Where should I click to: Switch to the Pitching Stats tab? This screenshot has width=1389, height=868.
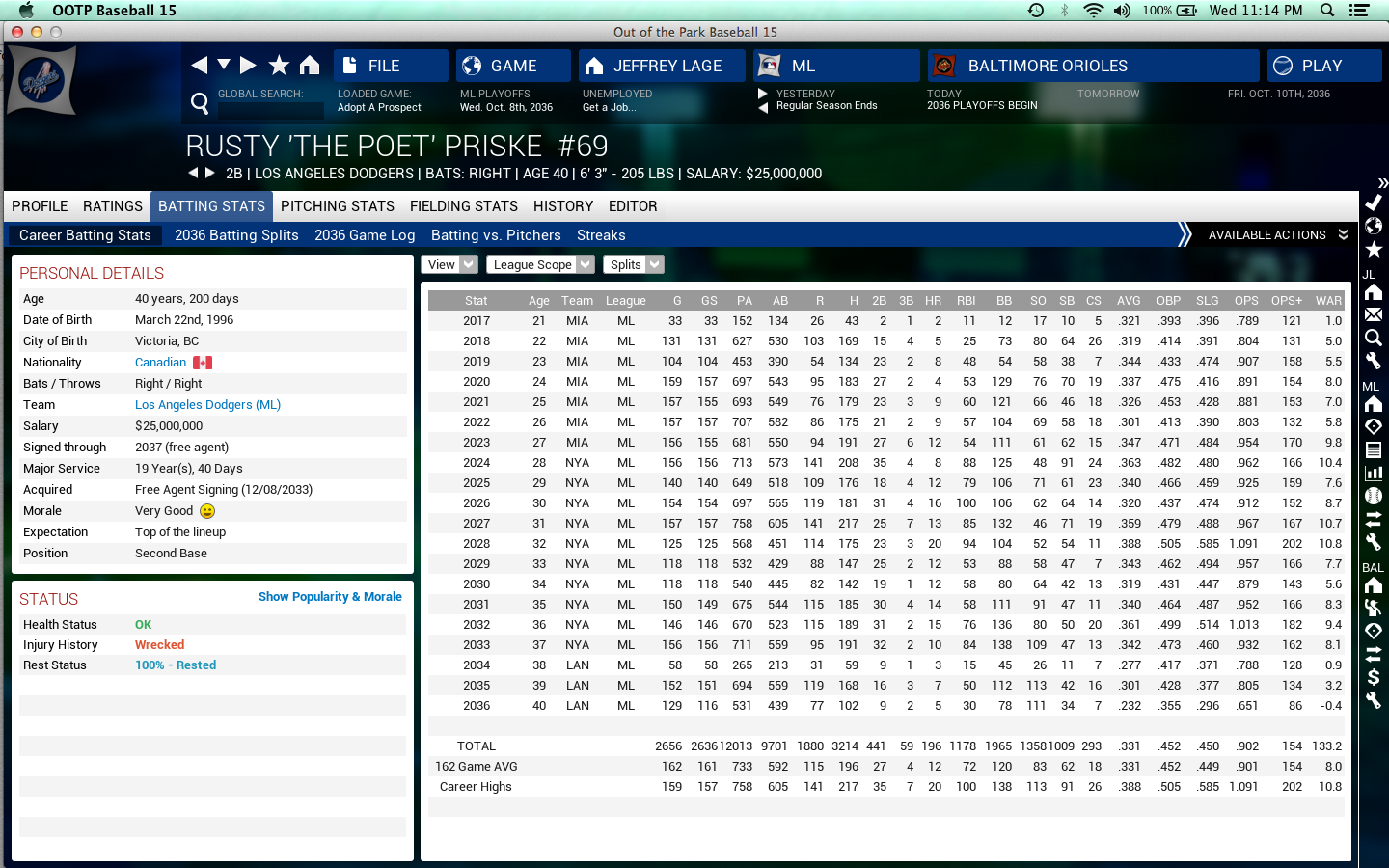(338, 206)
